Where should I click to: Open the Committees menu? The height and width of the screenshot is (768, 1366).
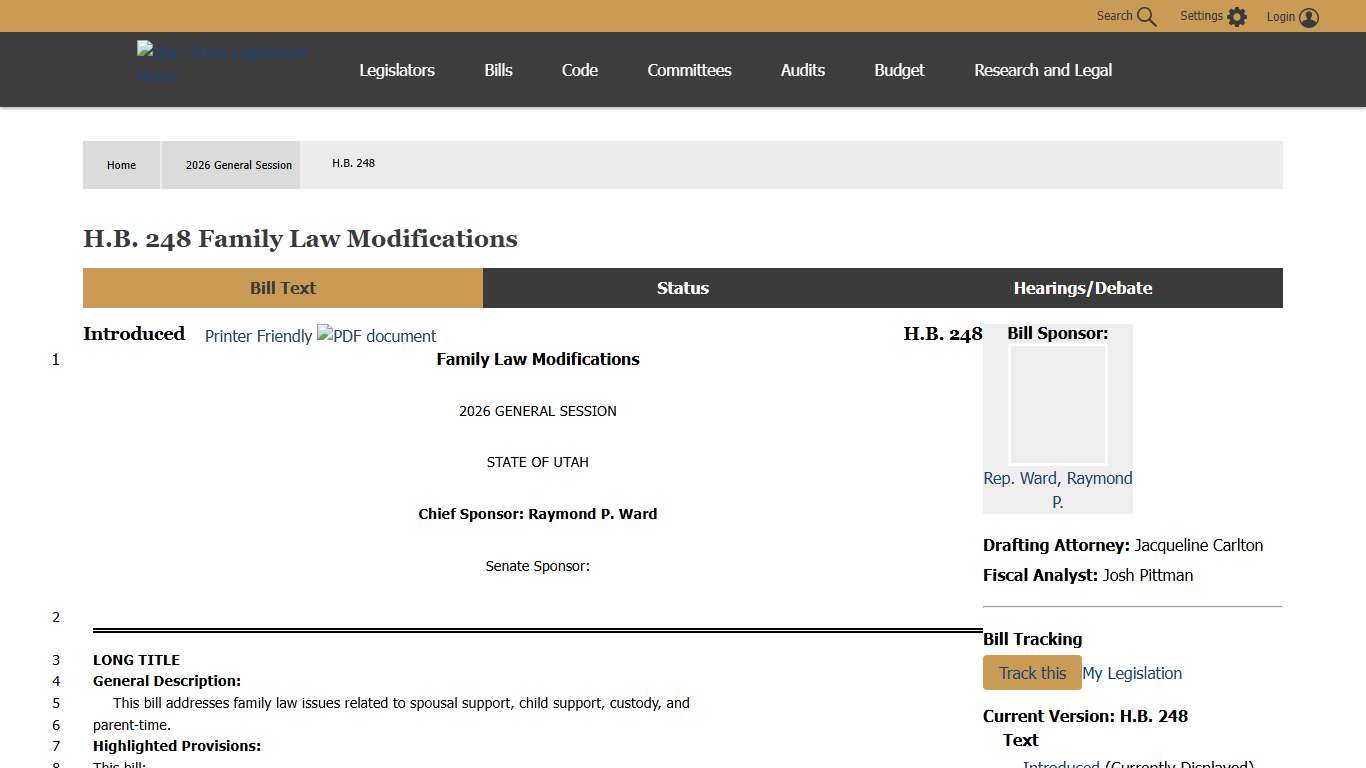(x=689, y=70)
